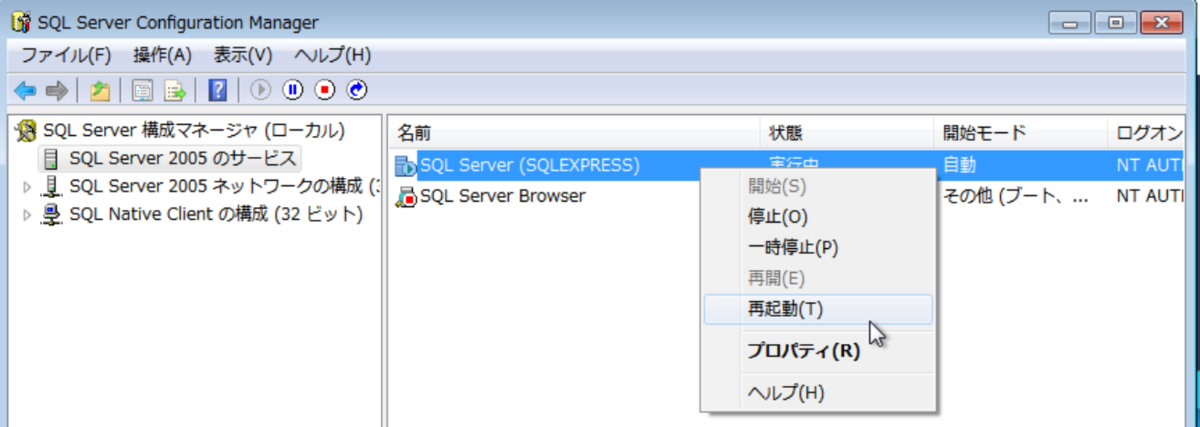This screenshot has width=1200, height=427.
Task: Click その他 (ブート、... start mode cell
Action: point(1015,196)
